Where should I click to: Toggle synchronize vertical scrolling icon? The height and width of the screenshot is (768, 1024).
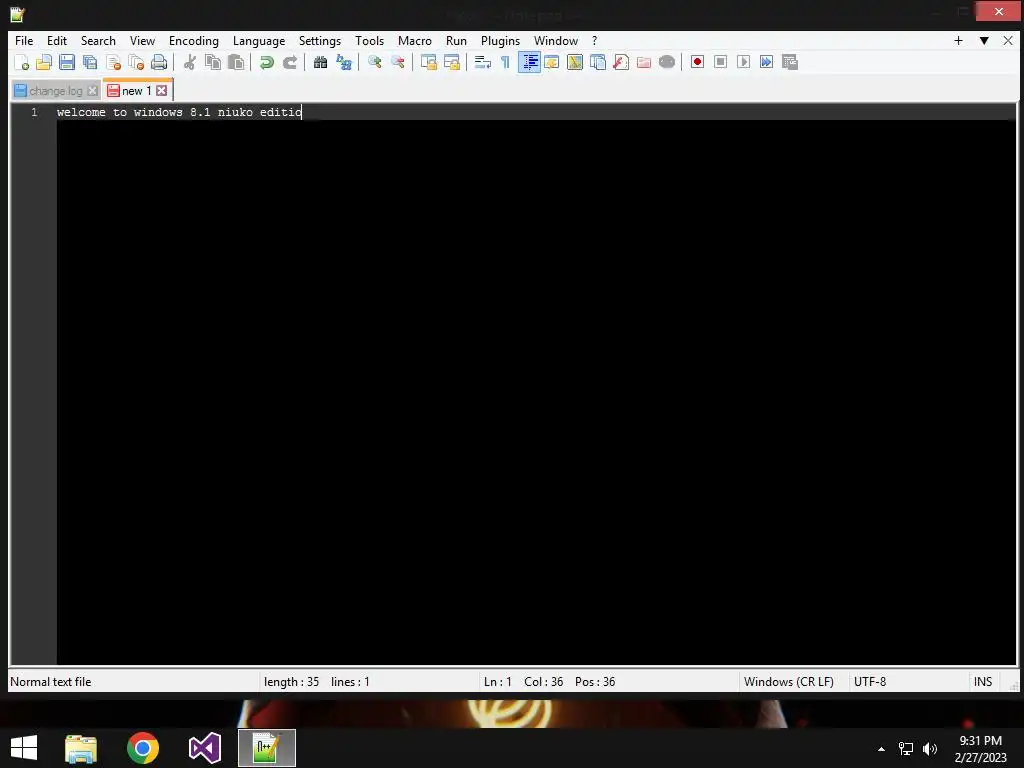click(428, 62)
